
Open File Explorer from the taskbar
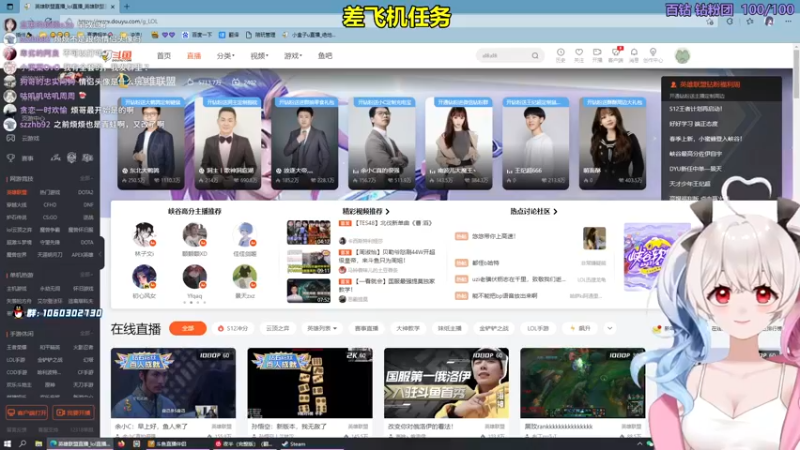coord(38,444)
